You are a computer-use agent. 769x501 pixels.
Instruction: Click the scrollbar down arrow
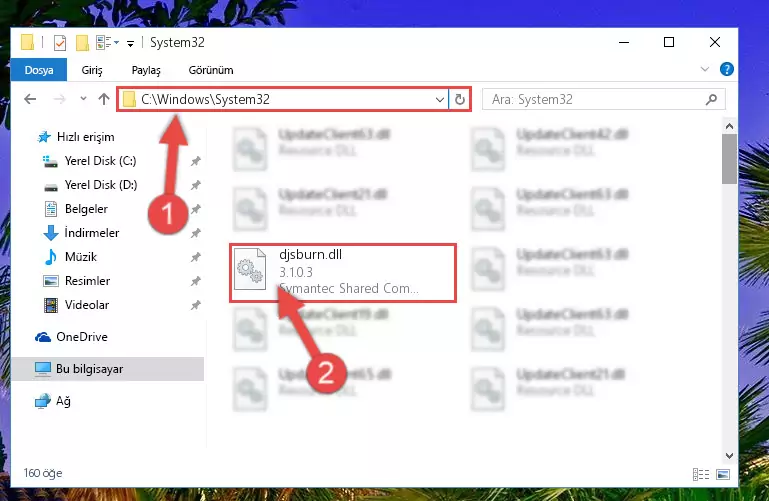point(729,455)
